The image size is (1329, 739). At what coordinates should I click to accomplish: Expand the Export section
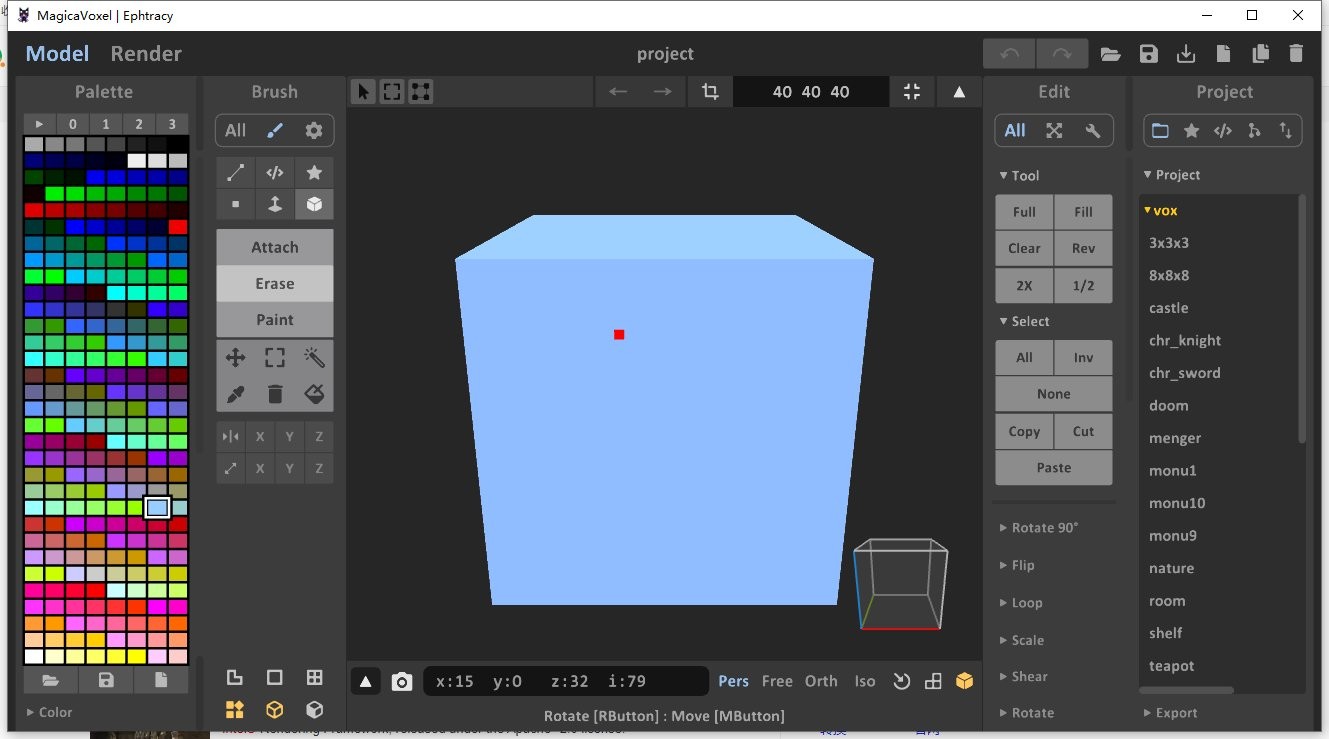(x=1175, y=713)
